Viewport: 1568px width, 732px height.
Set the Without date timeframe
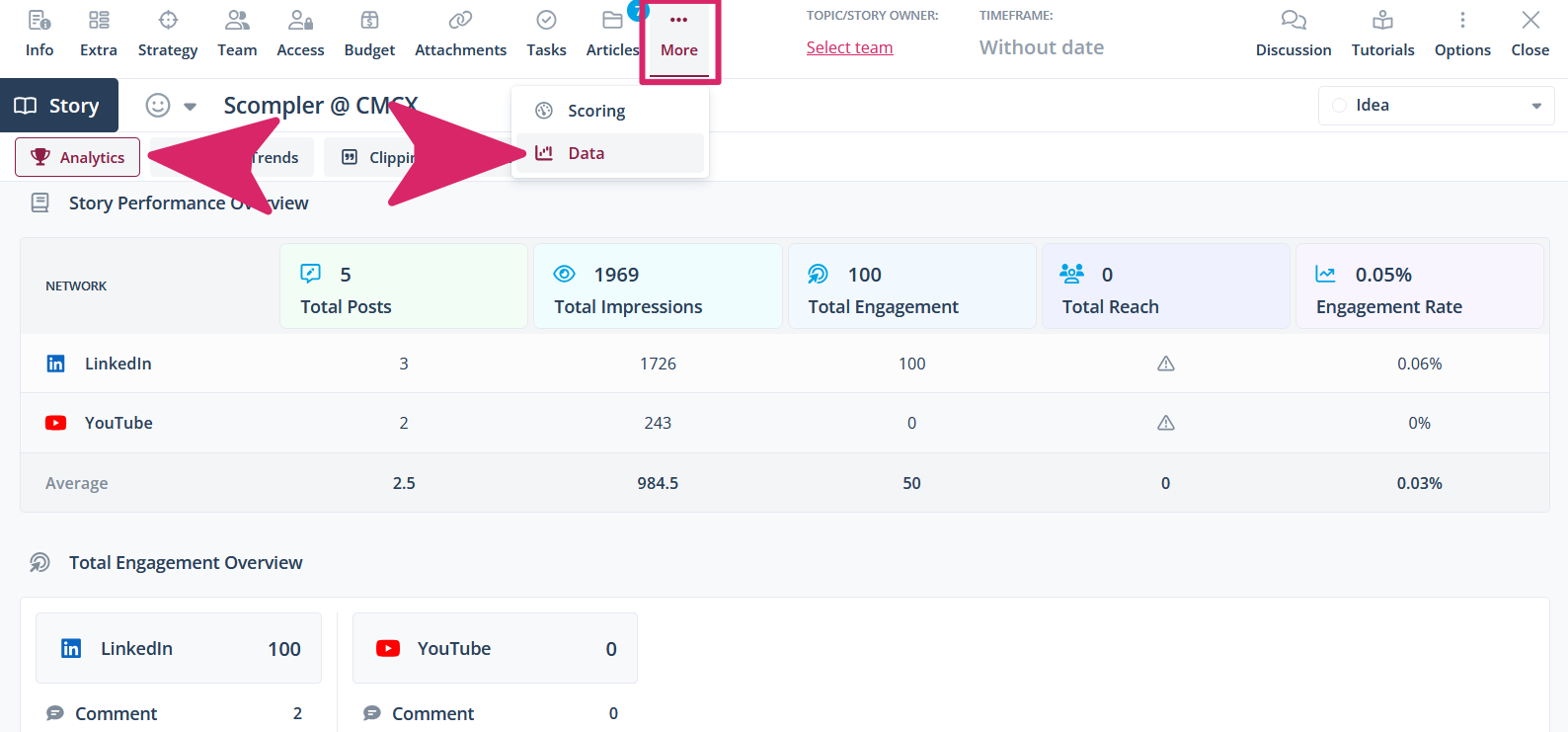[x=1041, y=47]
